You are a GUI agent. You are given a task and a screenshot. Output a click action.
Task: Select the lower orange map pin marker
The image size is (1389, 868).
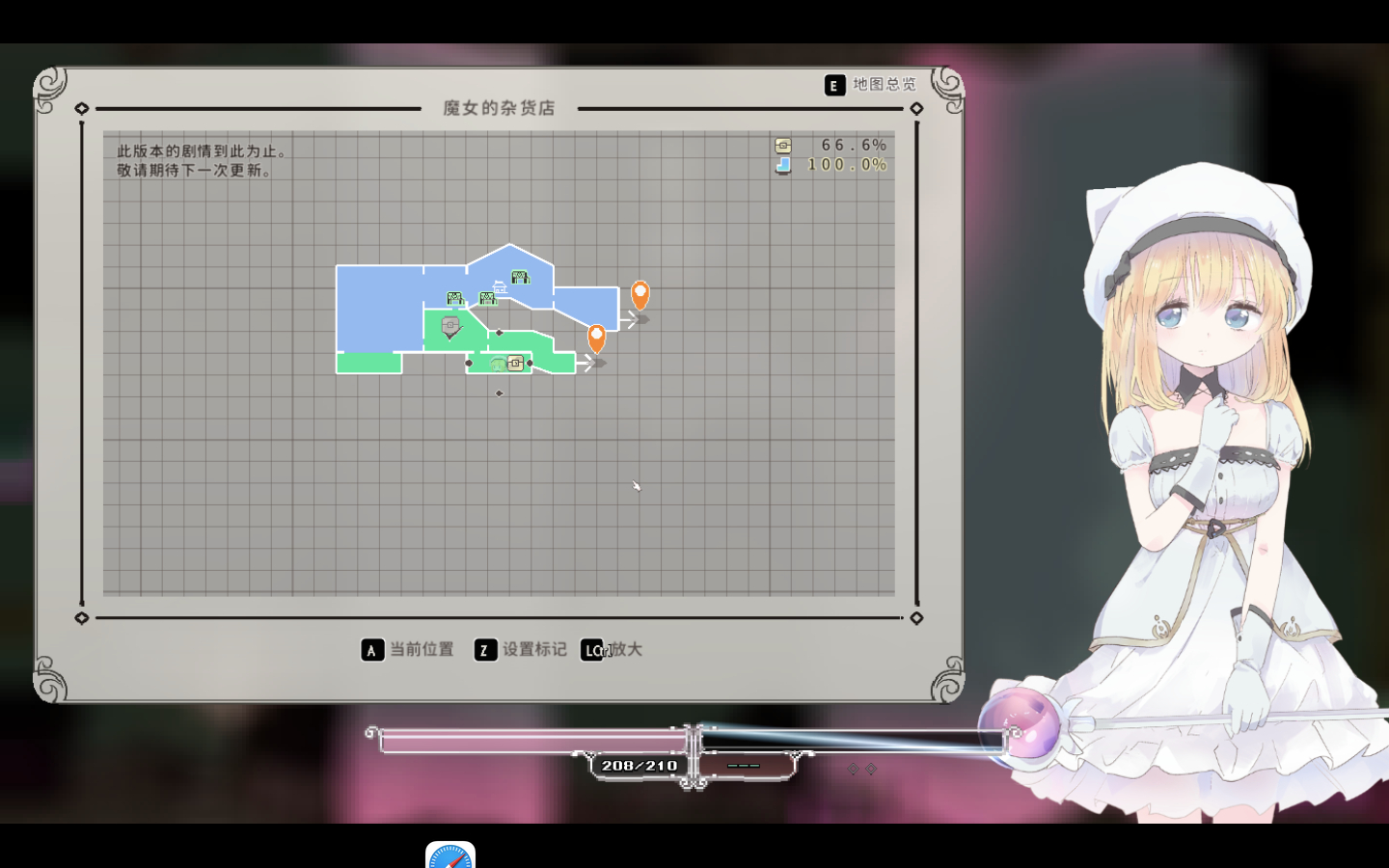(596, 338)
